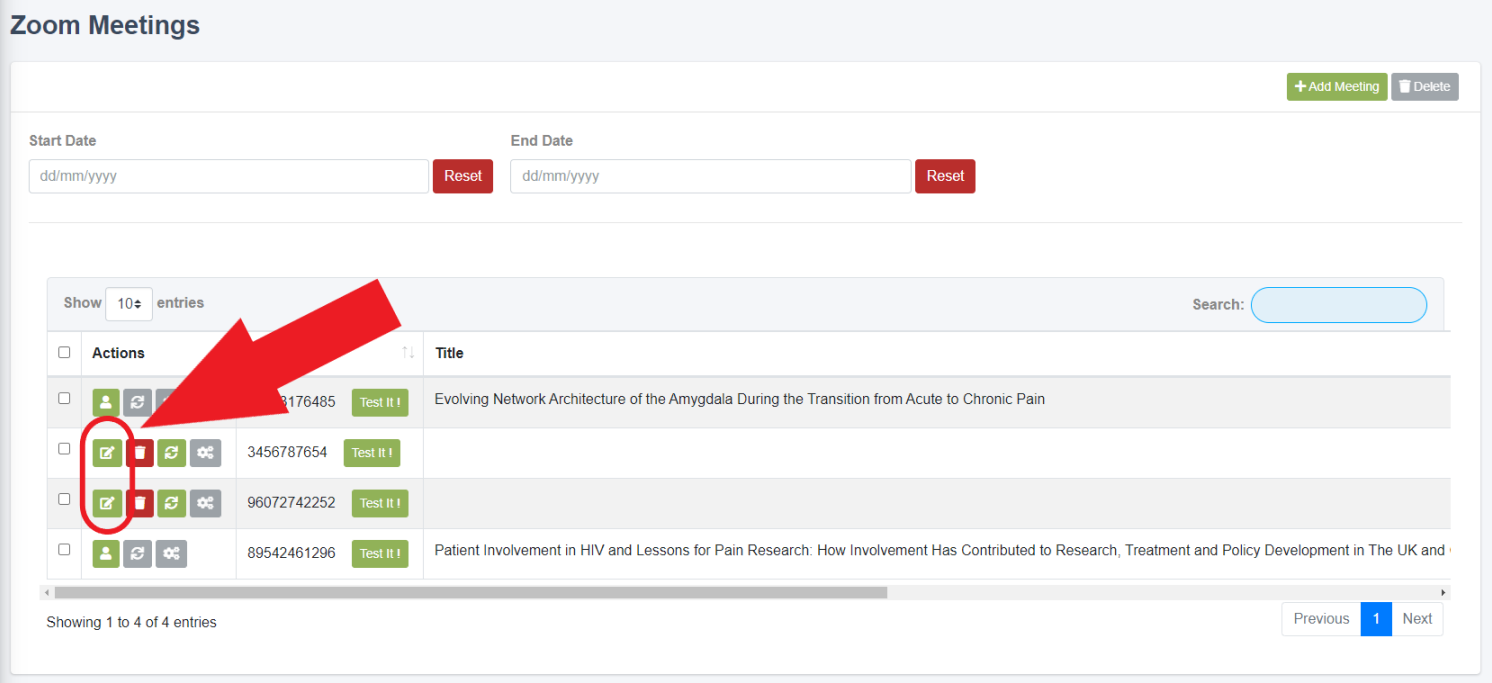
Task: Click the Add Meeting button
Action: click(x=1337, y=87)
